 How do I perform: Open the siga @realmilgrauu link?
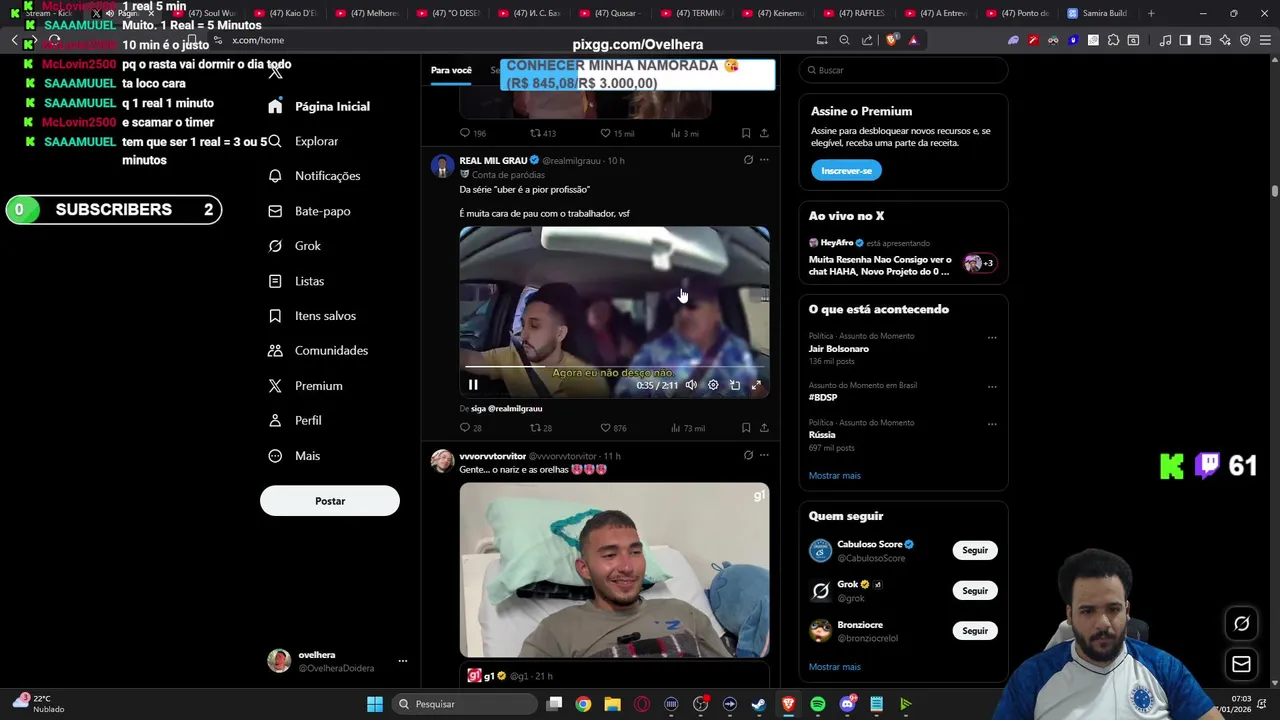507,409
